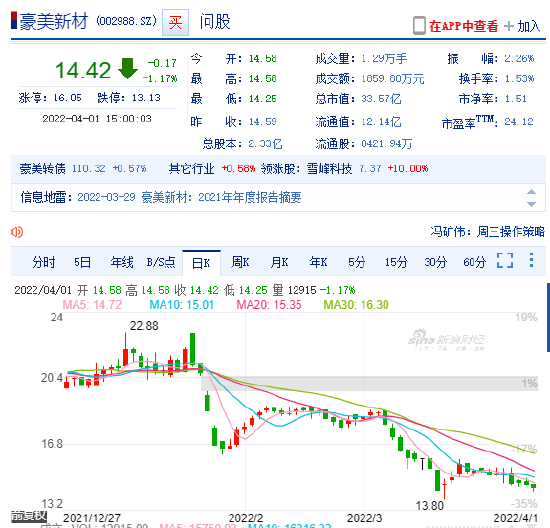The image size is (550, 528).
Task: Switch to 年K chart
Action: pos(318,262)
